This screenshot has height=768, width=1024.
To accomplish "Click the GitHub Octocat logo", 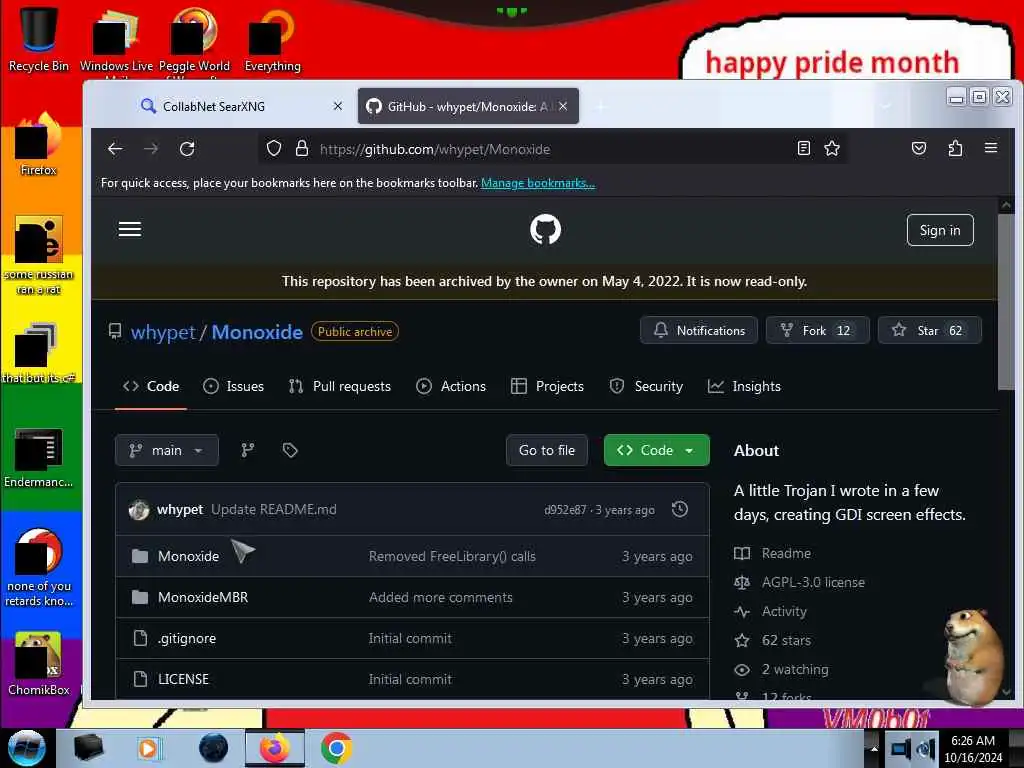I will point(545,229).
